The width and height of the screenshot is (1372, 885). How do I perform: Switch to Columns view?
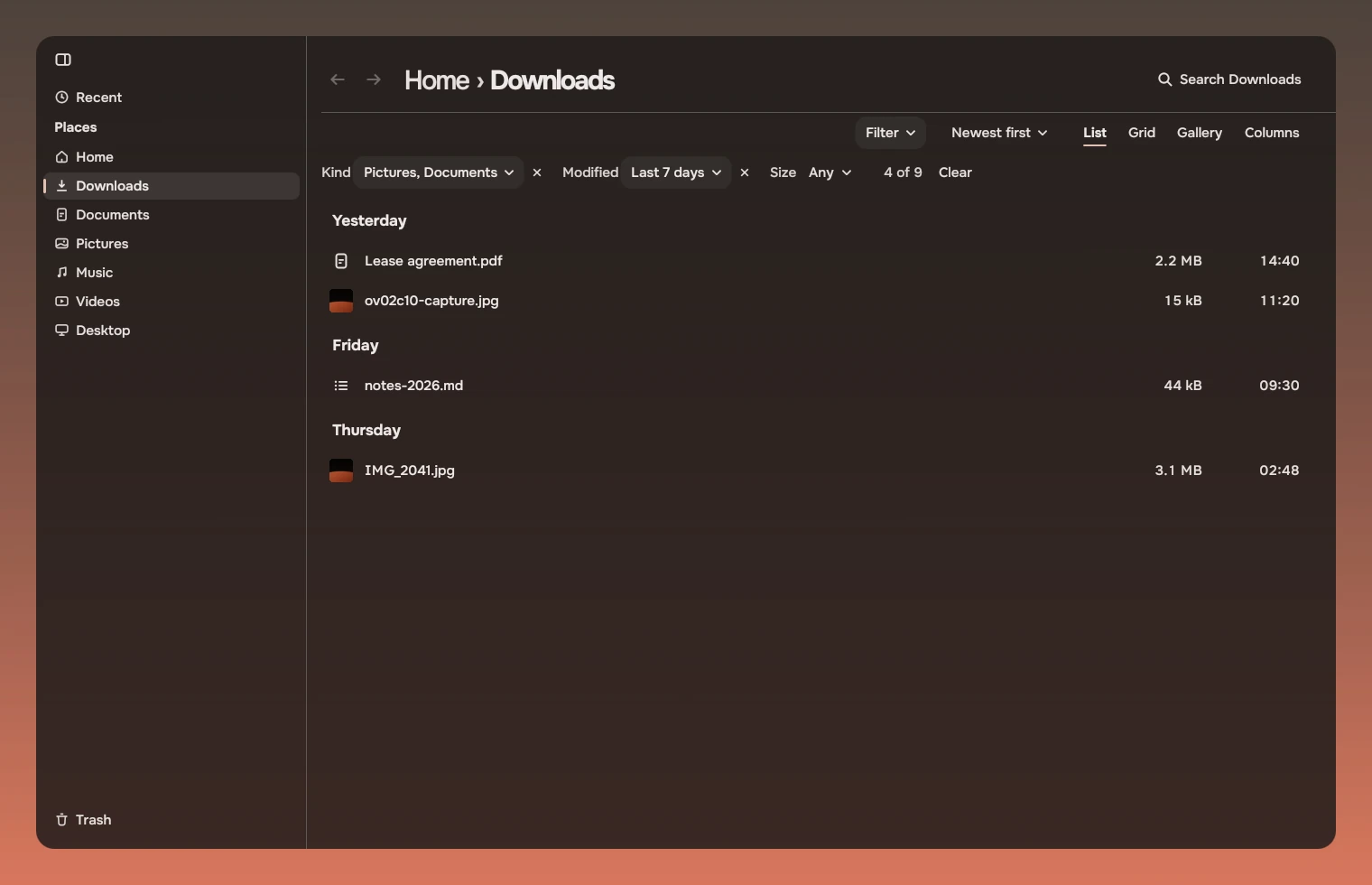coord(1272,133)
